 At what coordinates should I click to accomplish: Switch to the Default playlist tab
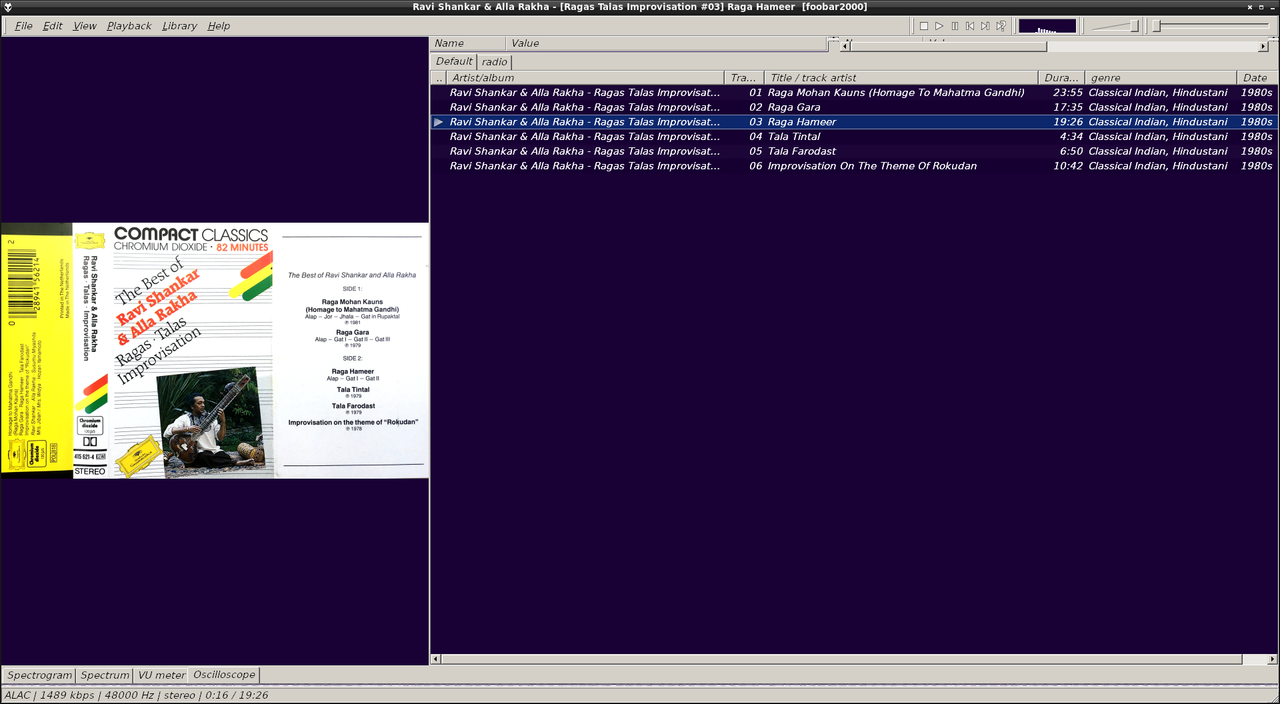454,61
